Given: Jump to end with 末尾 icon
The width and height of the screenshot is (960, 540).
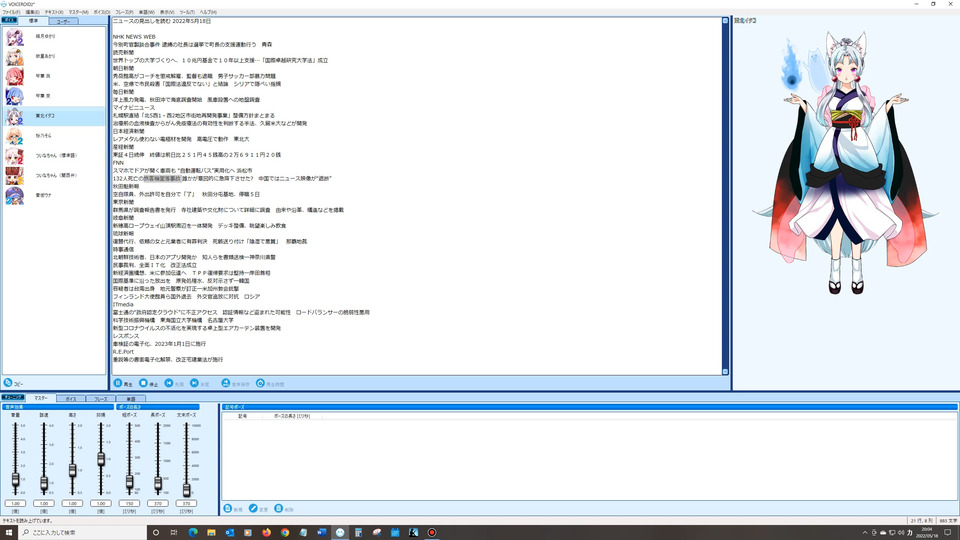Looking at the screenshot, I should 194,383.
